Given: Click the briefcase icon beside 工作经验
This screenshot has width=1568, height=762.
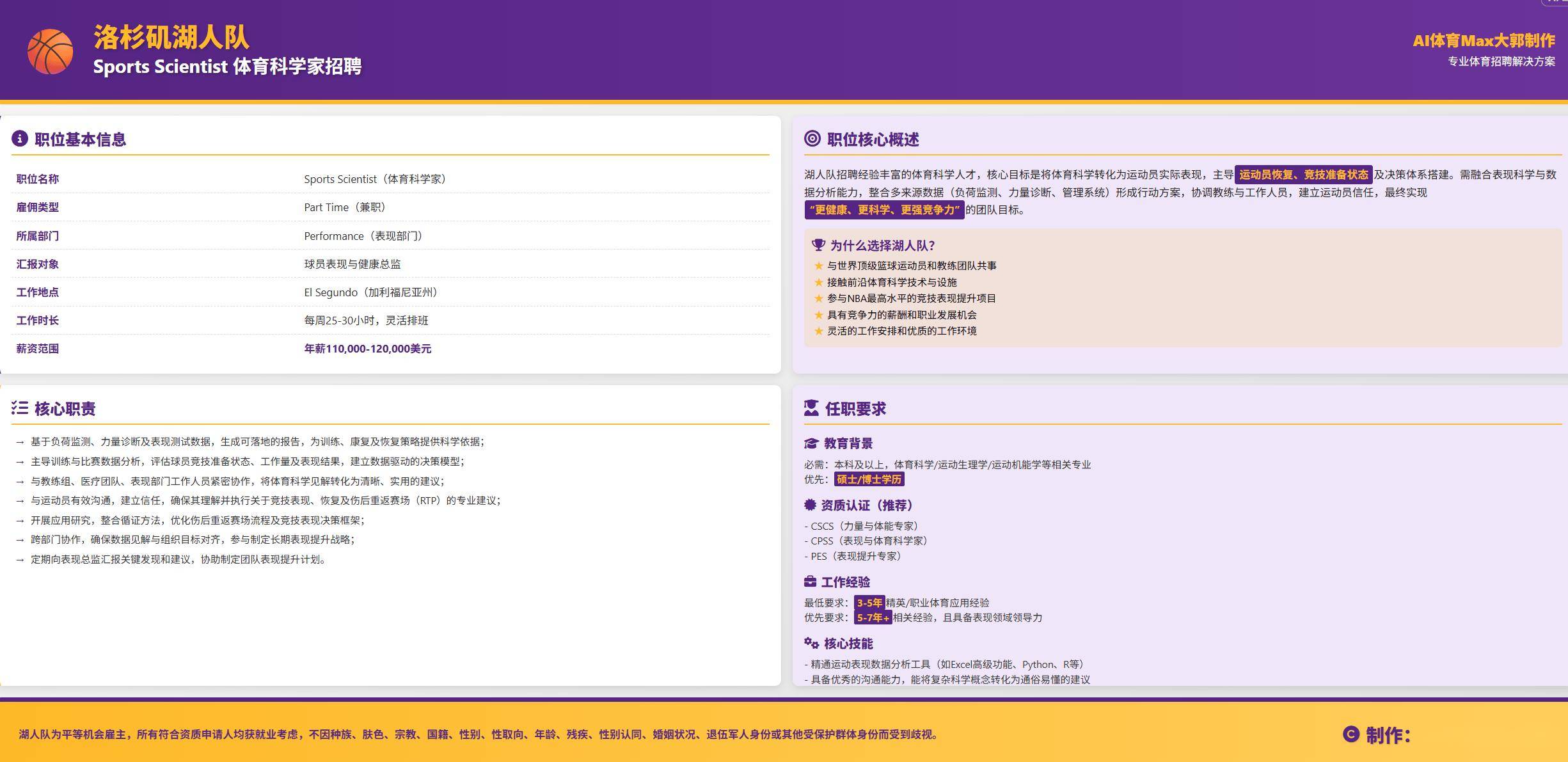Looking at the screenshot, I should click(810, 582).
